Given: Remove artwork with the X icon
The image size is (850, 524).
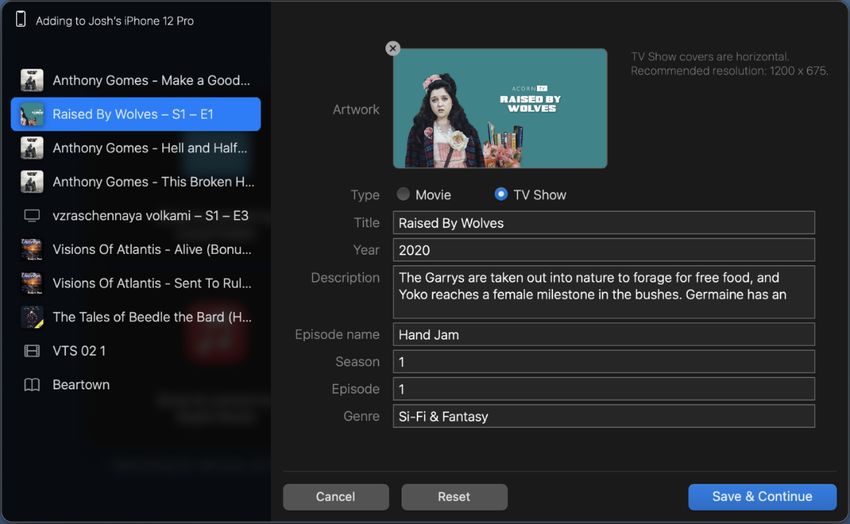Looking at the screenshot, I should coord(392,48).
